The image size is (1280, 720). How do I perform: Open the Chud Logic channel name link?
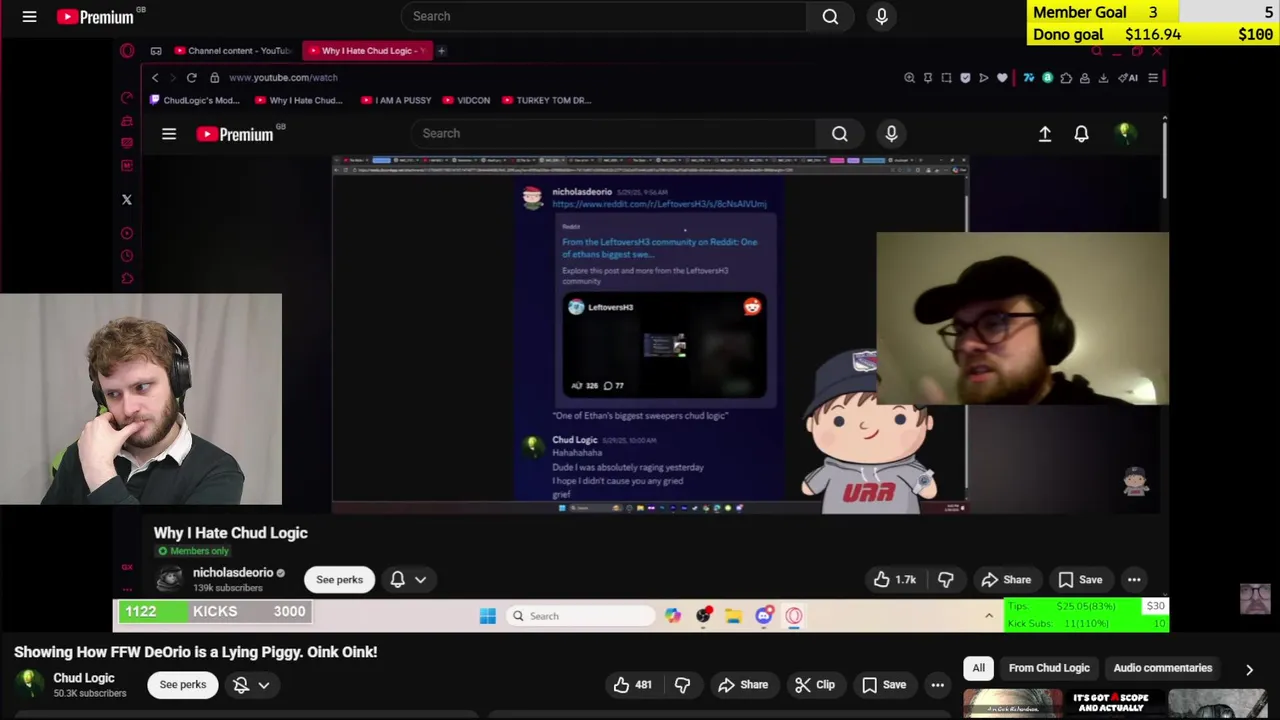(x=84, y=678)
